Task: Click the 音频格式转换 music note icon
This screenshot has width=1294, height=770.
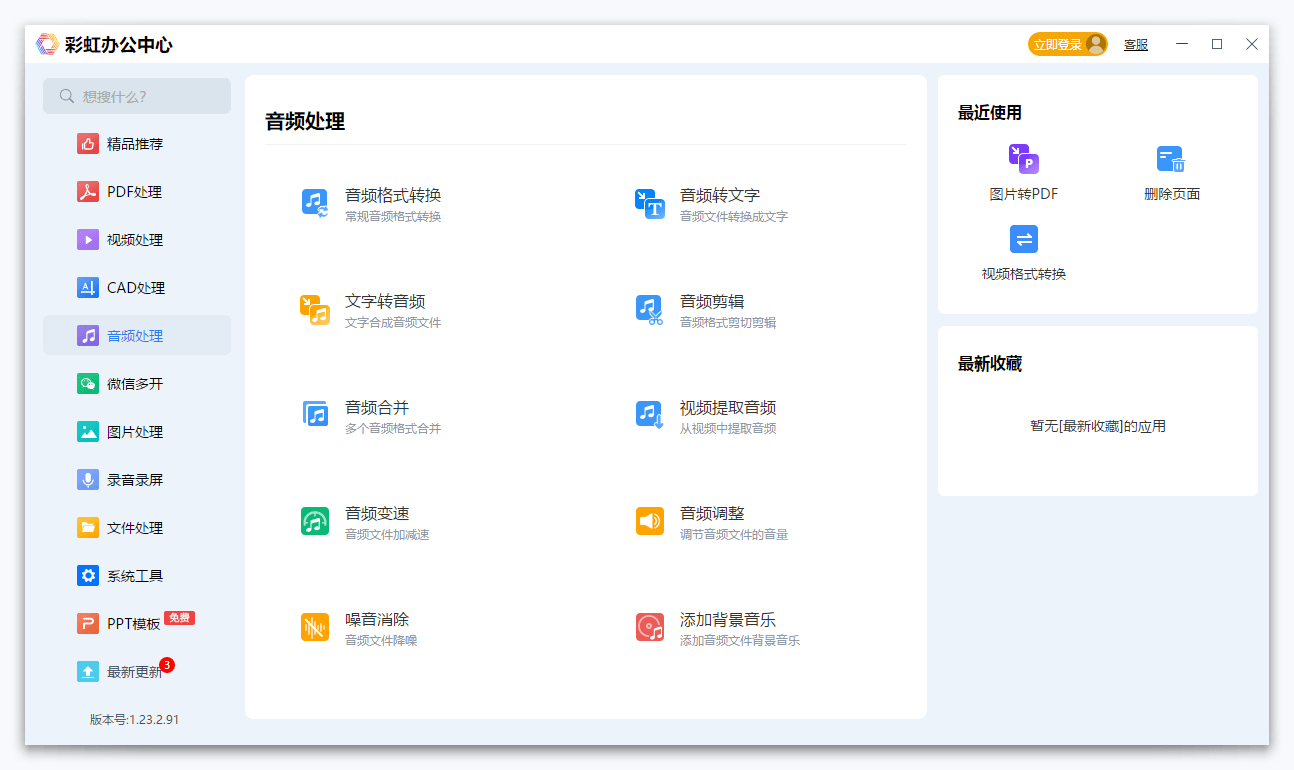Action: click(315, 203)
